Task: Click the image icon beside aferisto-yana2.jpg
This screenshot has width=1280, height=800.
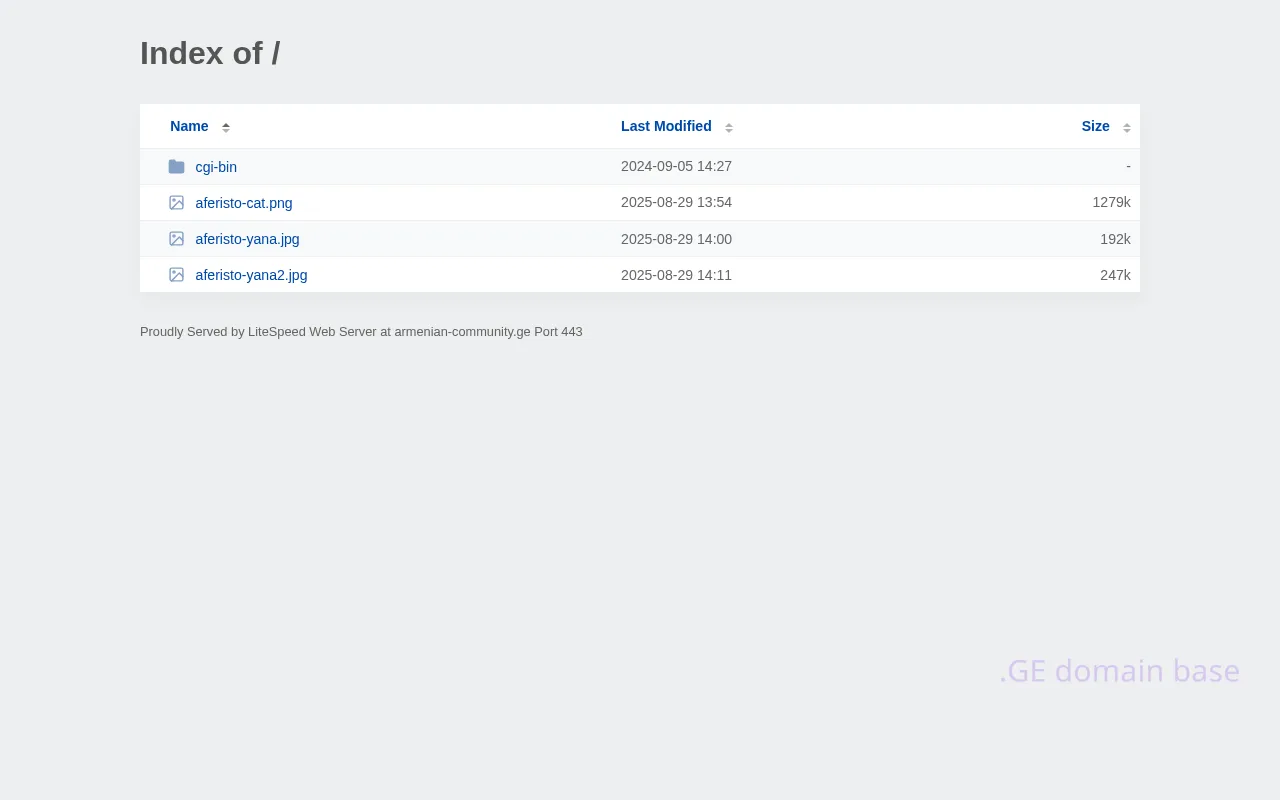Action: [x=176, y=275]
